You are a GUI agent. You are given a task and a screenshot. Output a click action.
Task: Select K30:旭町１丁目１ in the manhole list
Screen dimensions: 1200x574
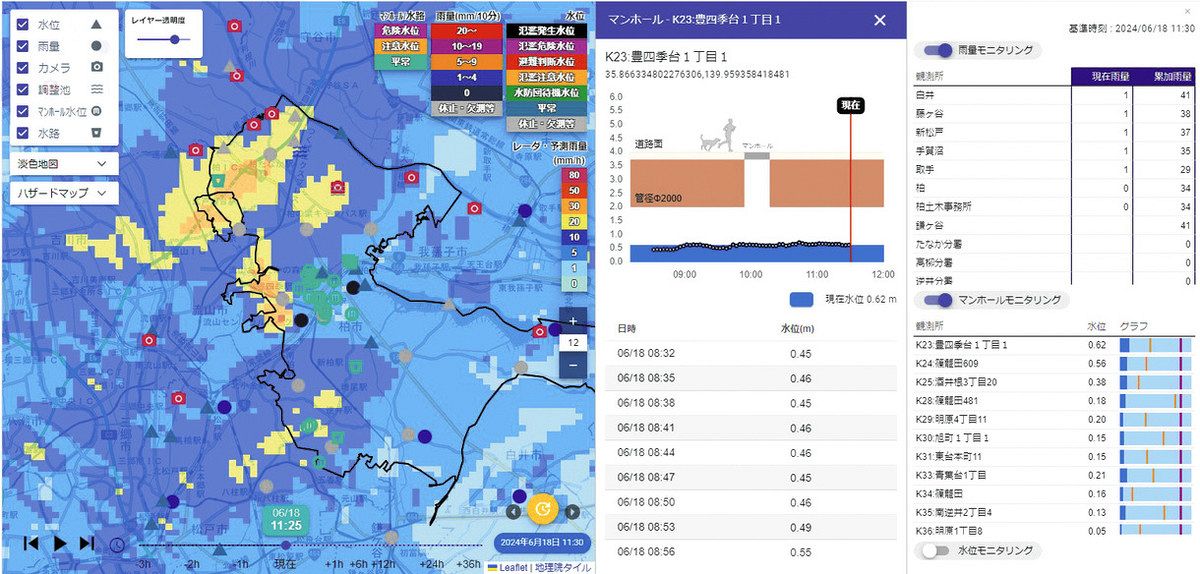point(952,437)
